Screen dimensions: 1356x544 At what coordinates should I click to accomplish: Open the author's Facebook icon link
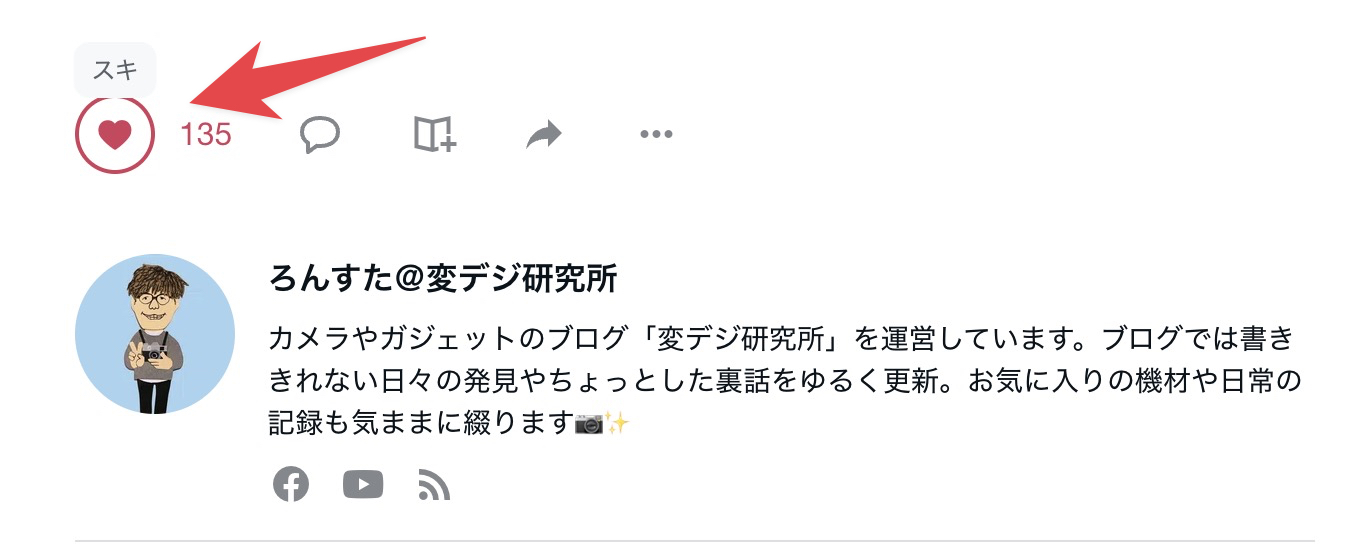[291, 485]
